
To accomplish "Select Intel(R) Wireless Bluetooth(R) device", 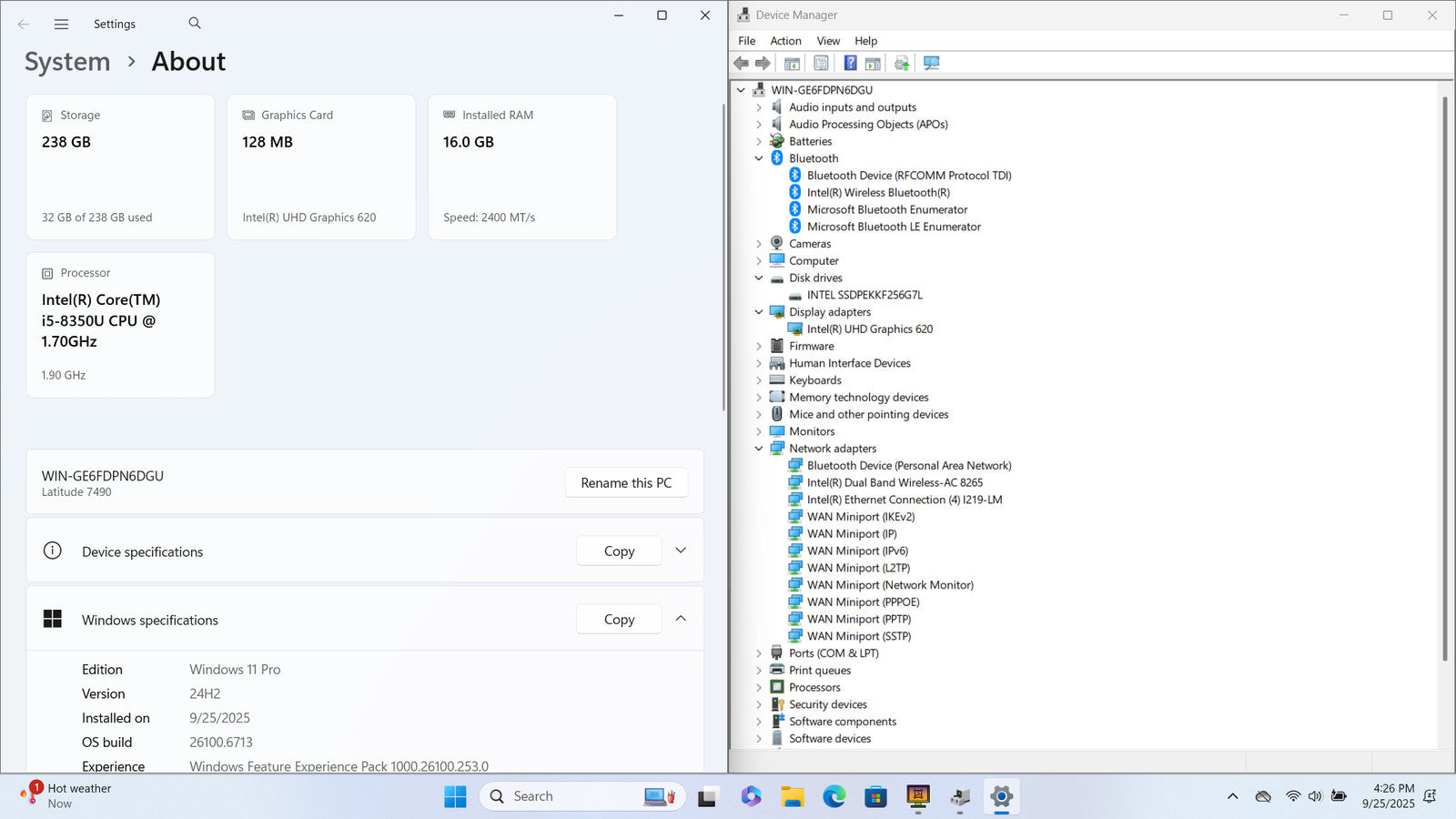I will click(x=877, y=193).
